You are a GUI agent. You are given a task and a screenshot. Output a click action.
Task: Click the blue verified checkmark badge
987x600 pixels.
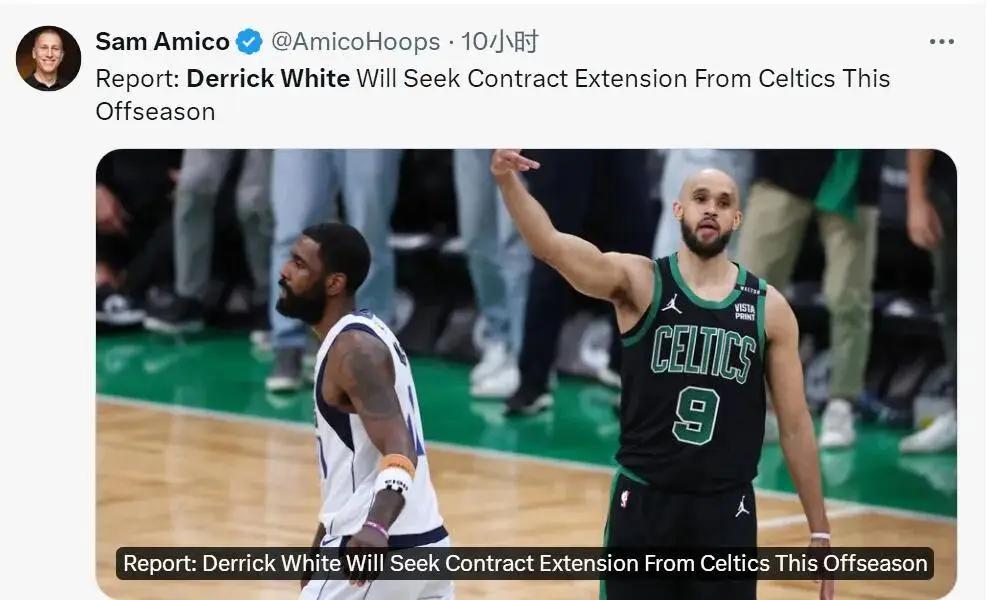(249, 42)
